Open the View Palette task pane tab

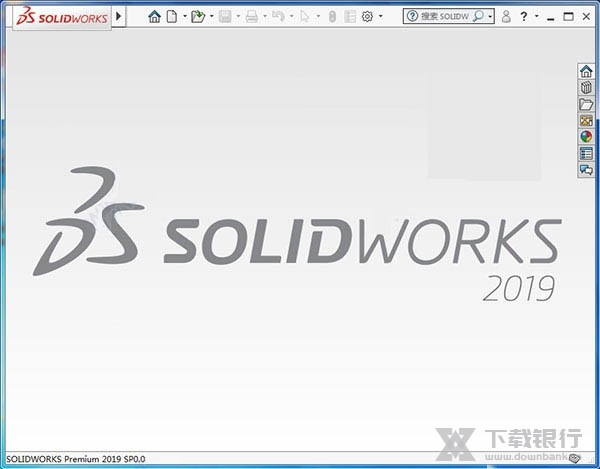pos(586,121)
